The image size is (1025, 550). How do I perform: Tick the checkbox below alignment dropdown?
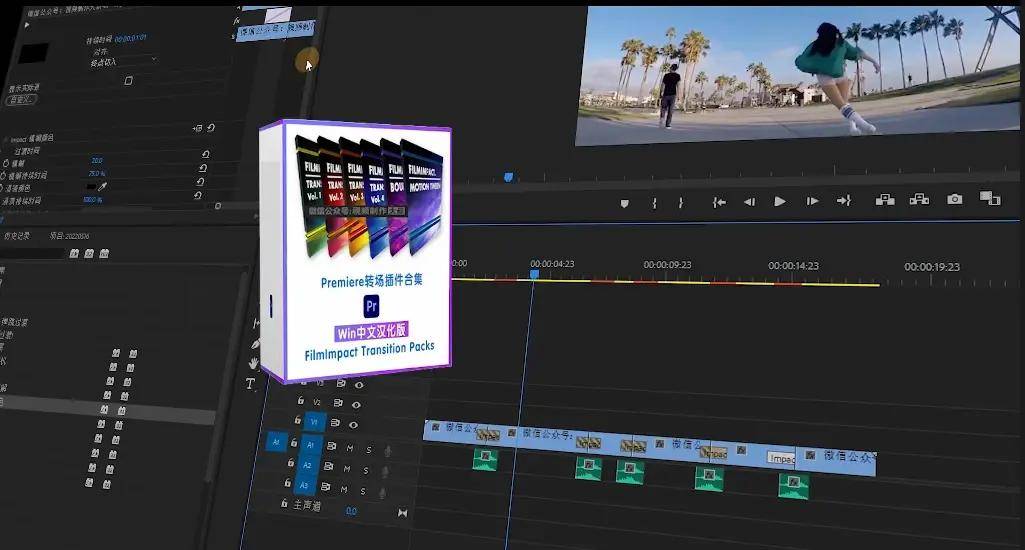point(128,81)
